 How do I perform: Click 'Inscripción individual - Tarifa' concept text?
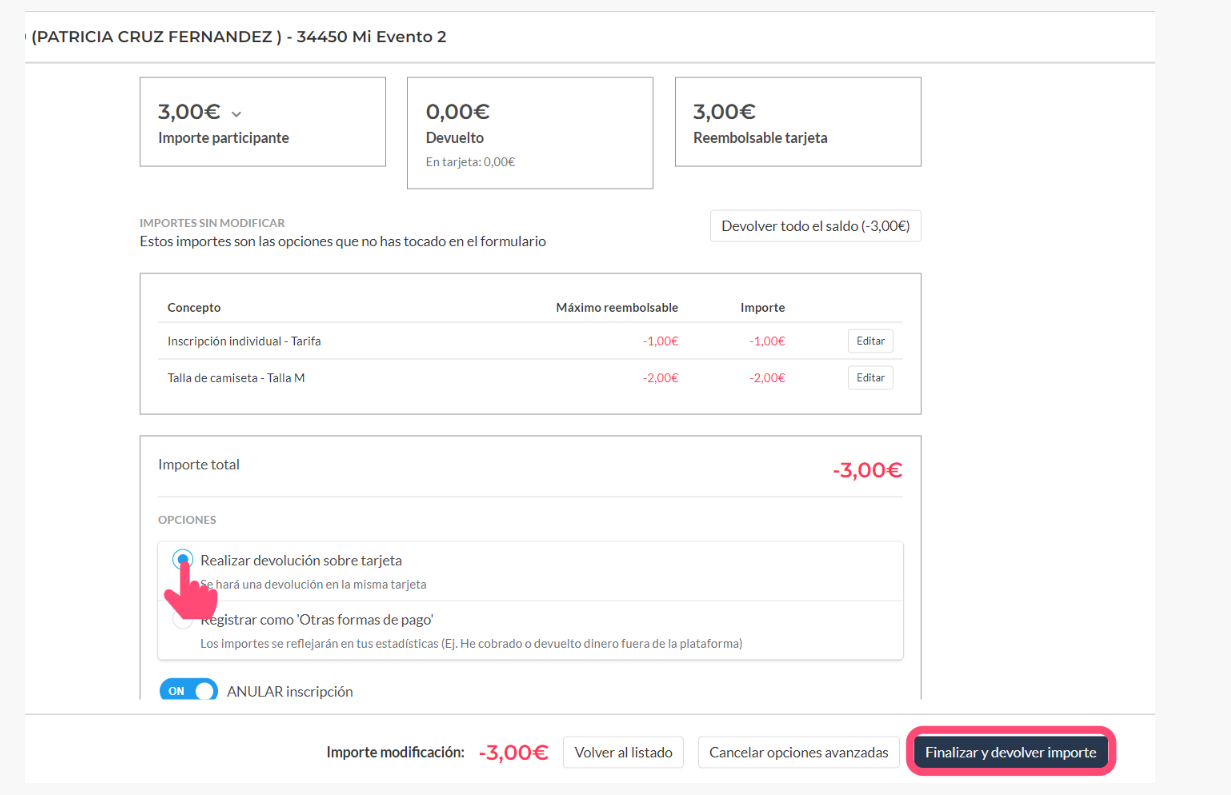[x=244, y=341]
